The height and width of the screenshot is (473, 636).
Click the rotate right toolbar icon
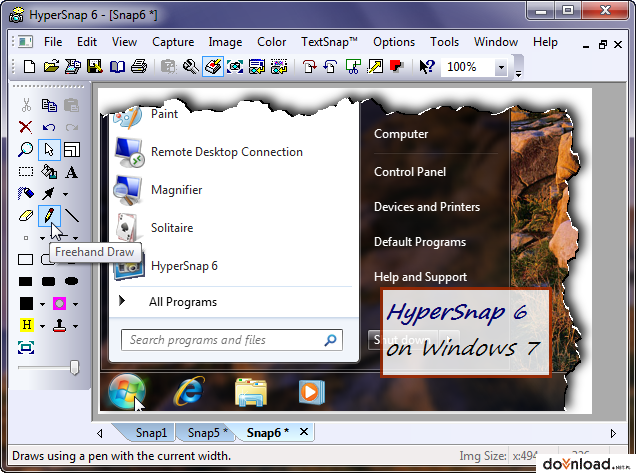[x=309, y=67]
